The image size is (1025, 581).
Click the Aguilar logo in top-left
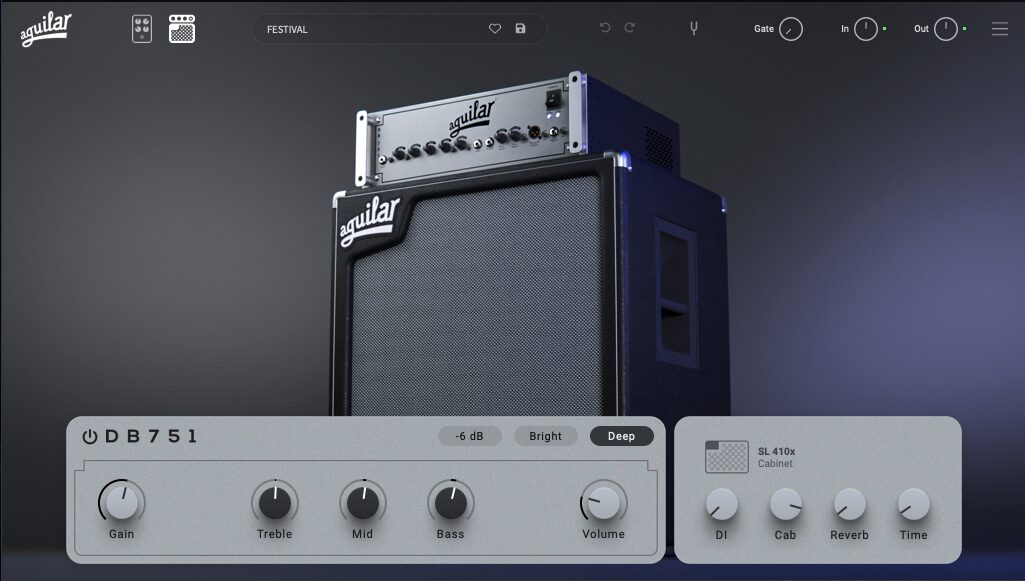pos(46,29)
